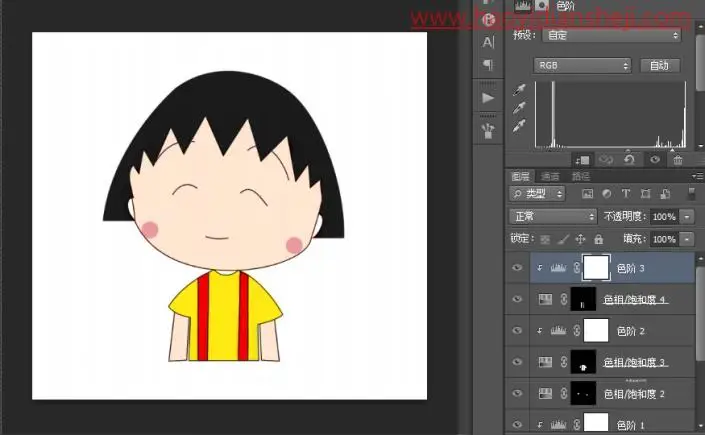Open the 不透明度 opacity slider arrow
This screenshot has height=435, width=705.
point(687,217)
